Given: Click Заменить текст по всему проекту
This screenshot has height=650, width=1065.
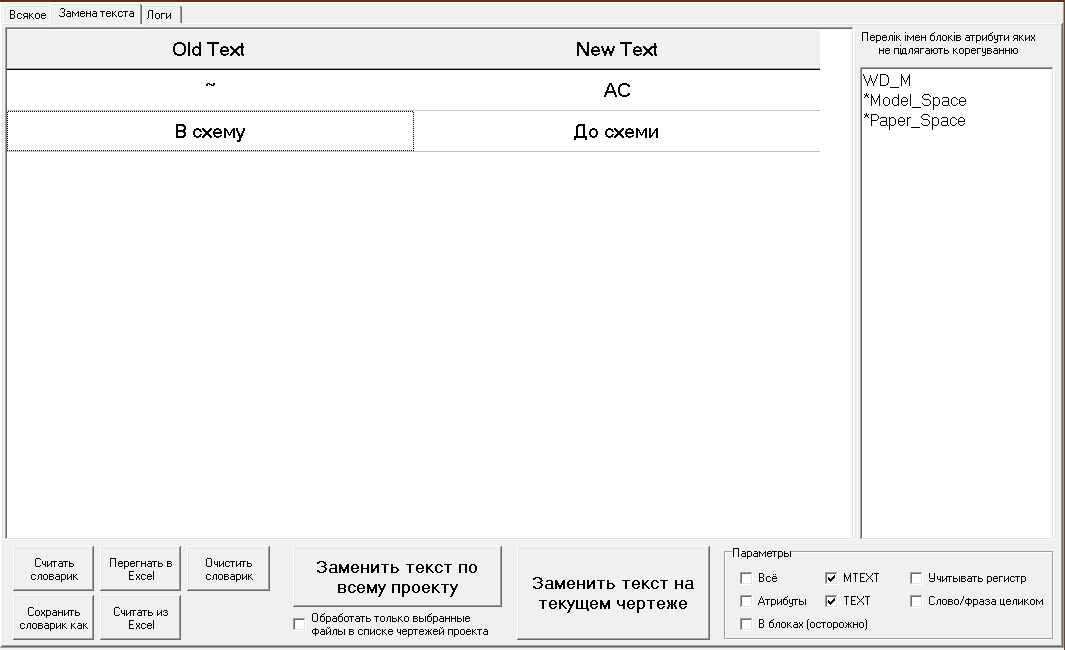Looking at the screenshot, I should 397,577.
